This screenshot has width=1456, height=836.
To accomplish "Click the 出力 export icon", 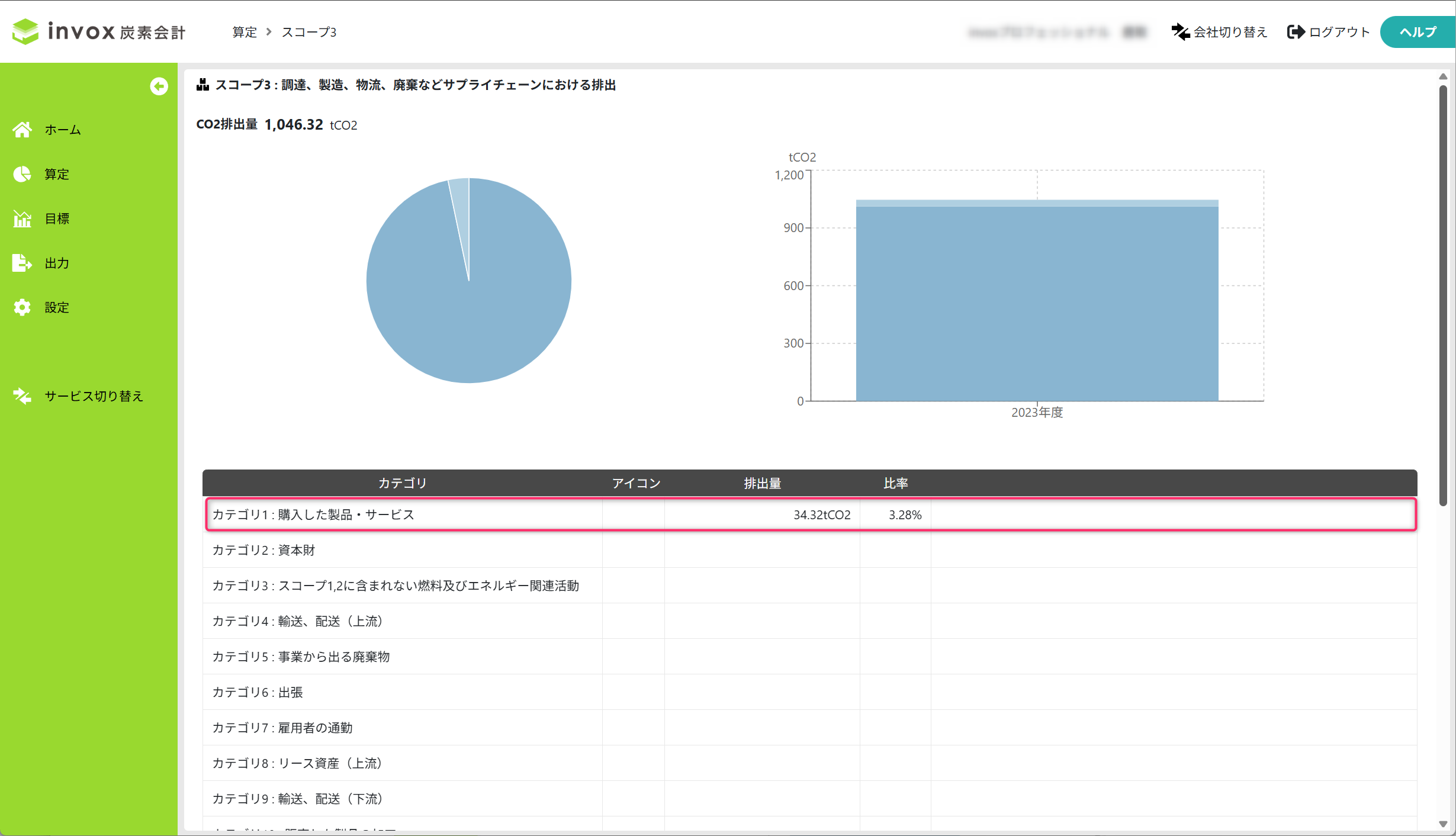I will click(x=23, y=263).
